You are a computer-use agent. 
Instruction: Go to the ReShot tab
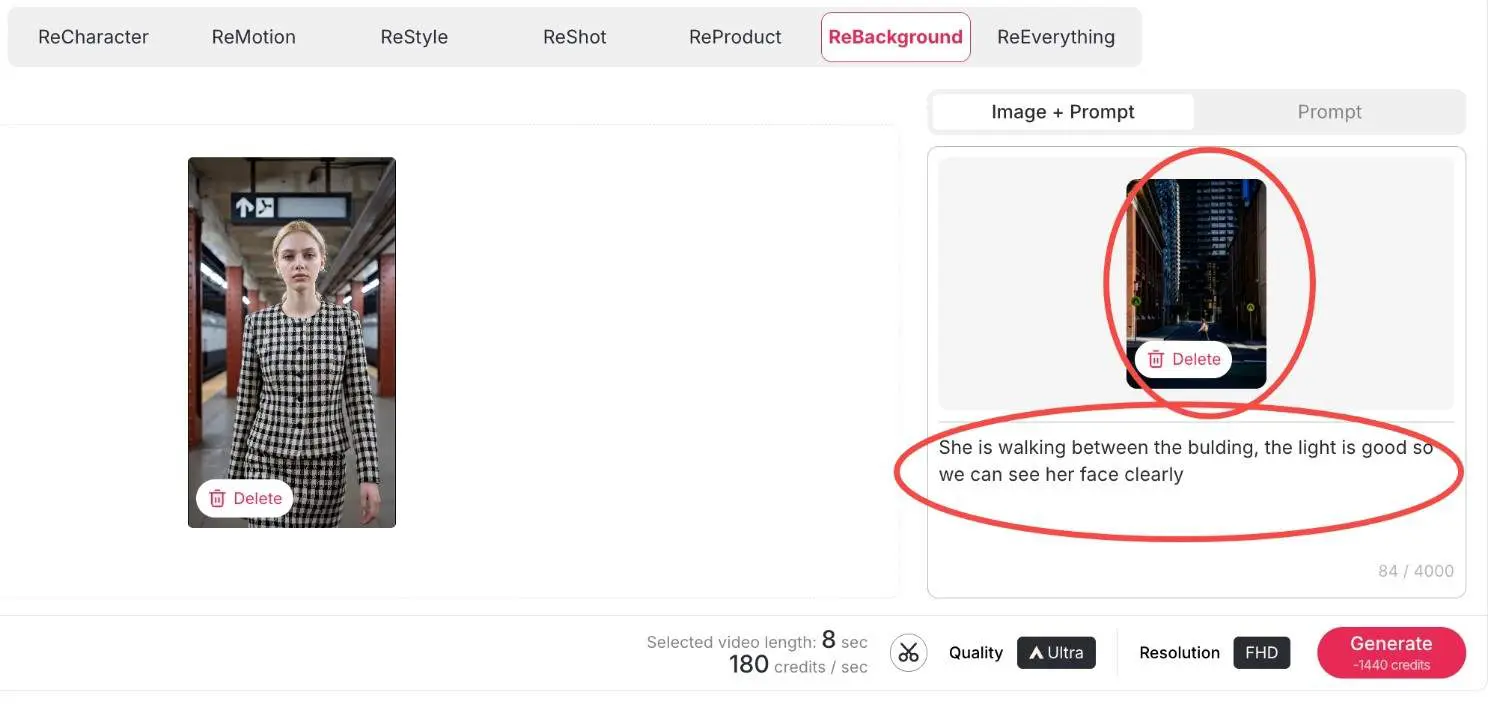point(575,37)
